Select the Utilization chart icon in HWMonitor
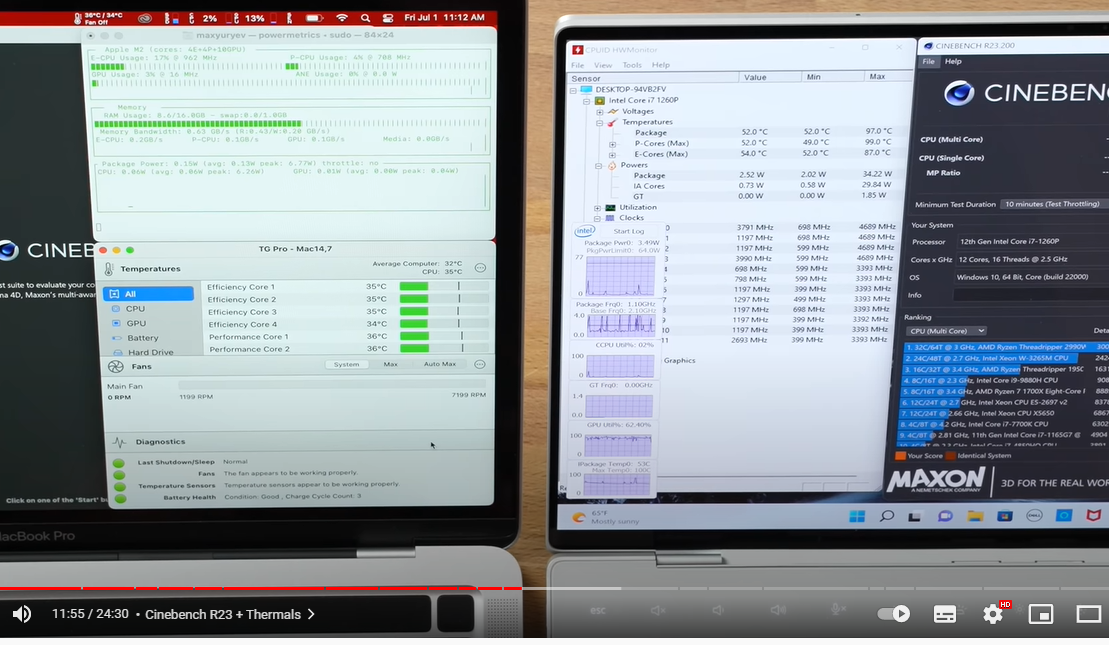The width and height of the screenshot is (1109, 645). point(610,208)
